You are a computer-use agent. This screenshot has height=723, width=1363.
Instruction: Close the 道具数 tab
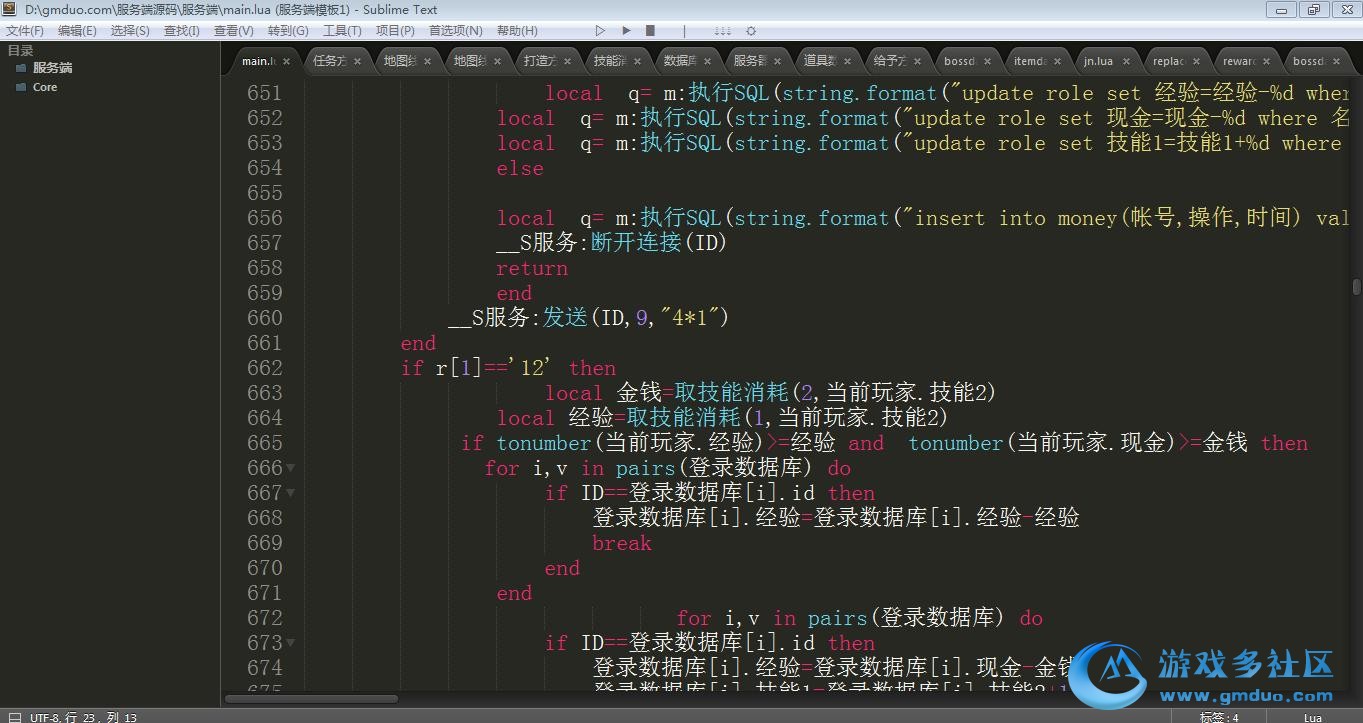[x=847, y=61]
